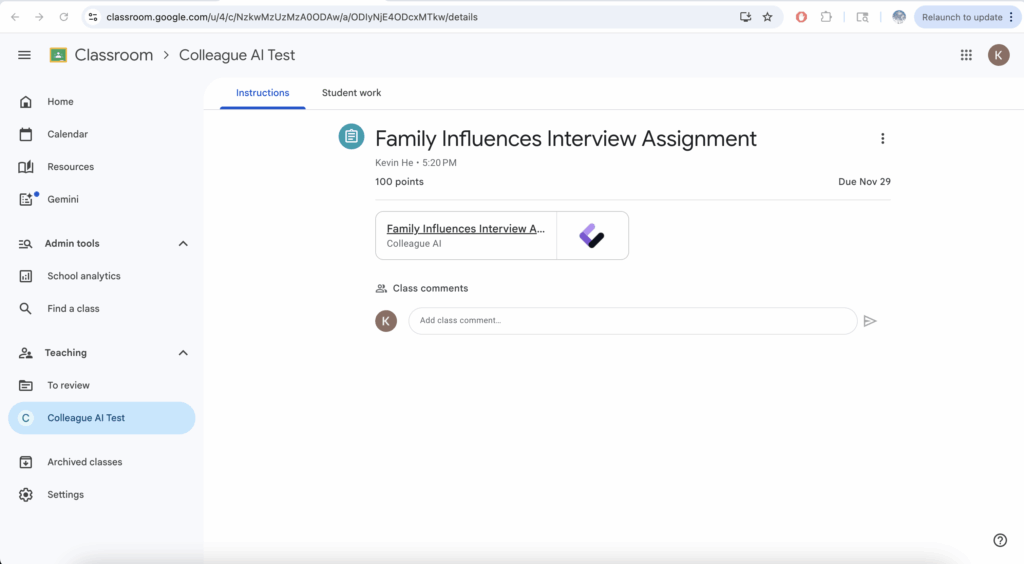The height and width of the screenshot is (564, 1024).
Task: Open Chrome three-dot menu next to Relaunch
Action: coord(1011,17)
